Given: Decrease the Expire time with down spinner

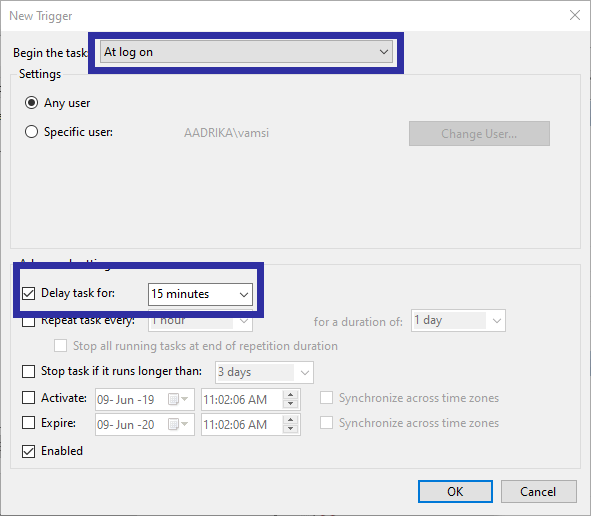Looking at the screenshot, I should (x=290, y=429).
